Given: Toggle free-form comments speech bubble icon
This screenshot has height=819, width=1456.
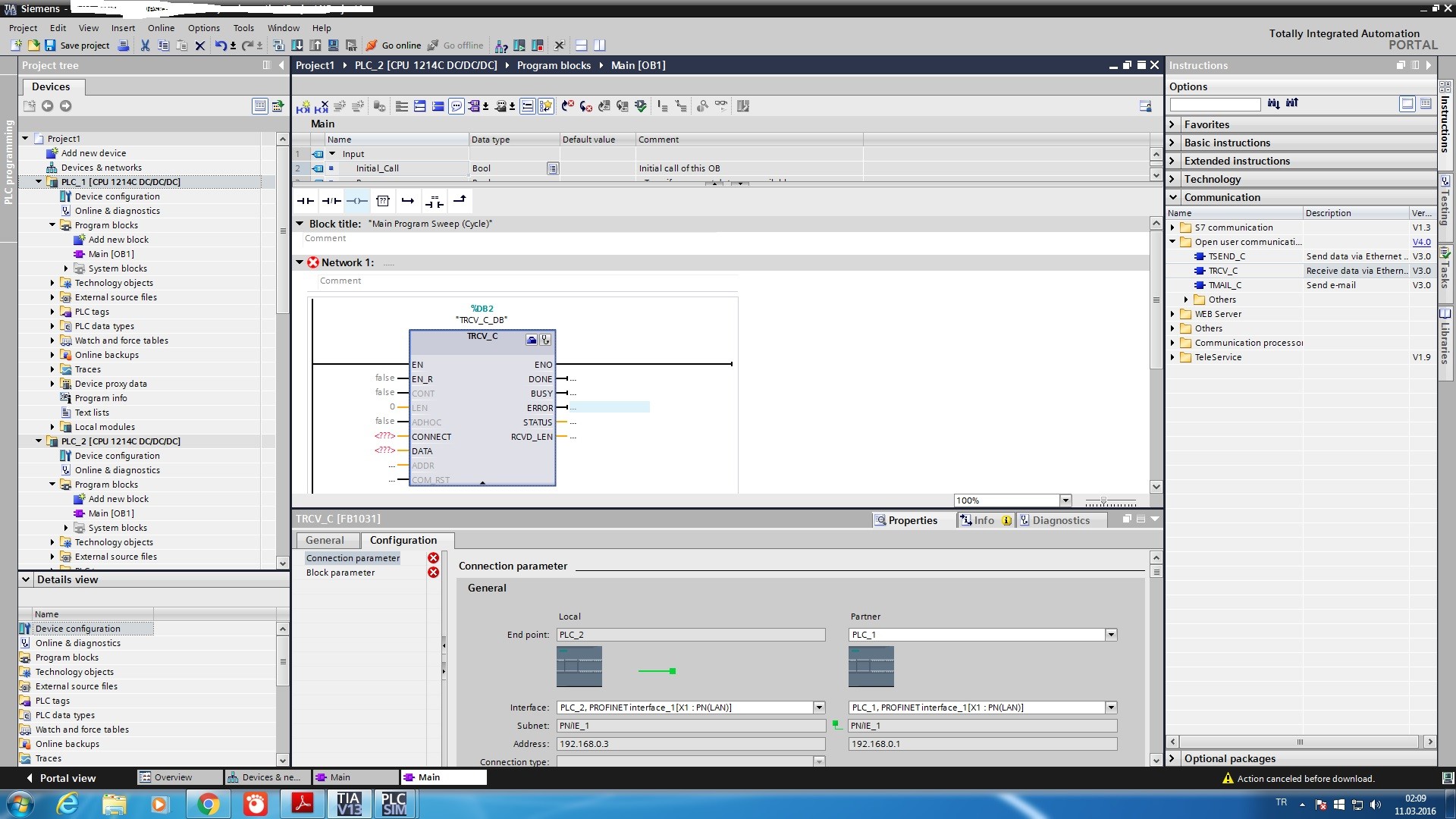Looking at the screenshot, I should 457,106.
